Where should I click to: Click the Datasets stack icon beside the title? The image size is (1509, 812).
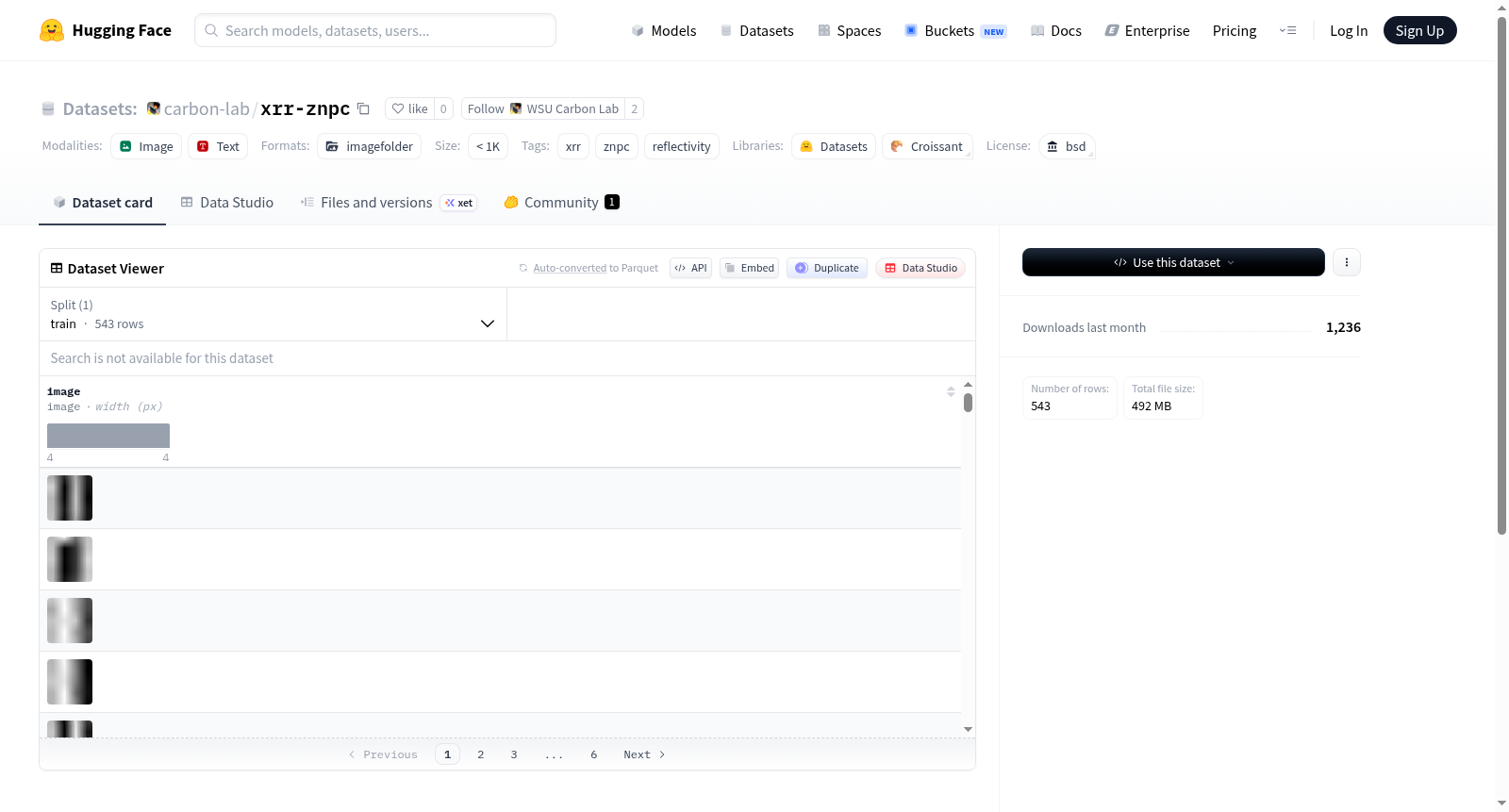(x=48, y=108)
